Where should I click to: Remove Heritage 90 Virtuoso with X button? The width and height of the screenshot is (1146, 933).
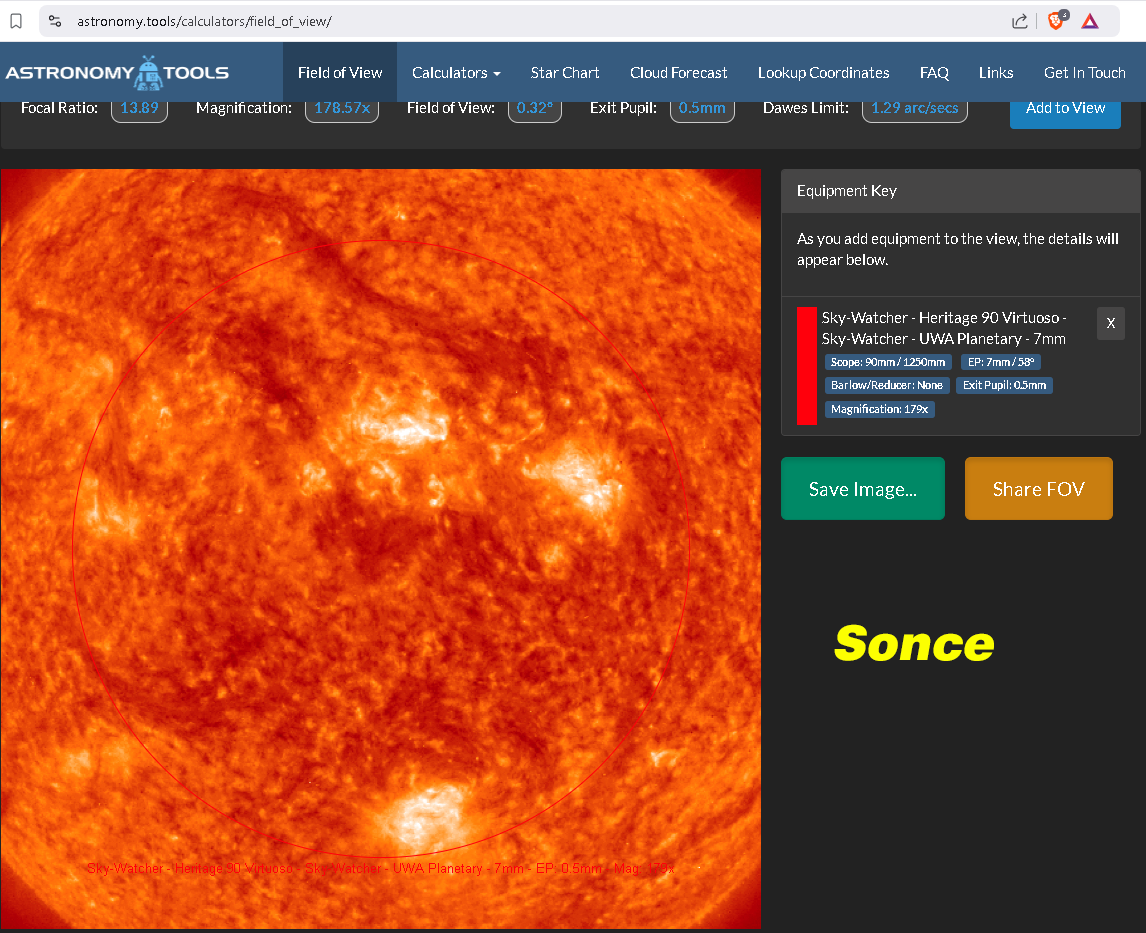[1110, 323]
